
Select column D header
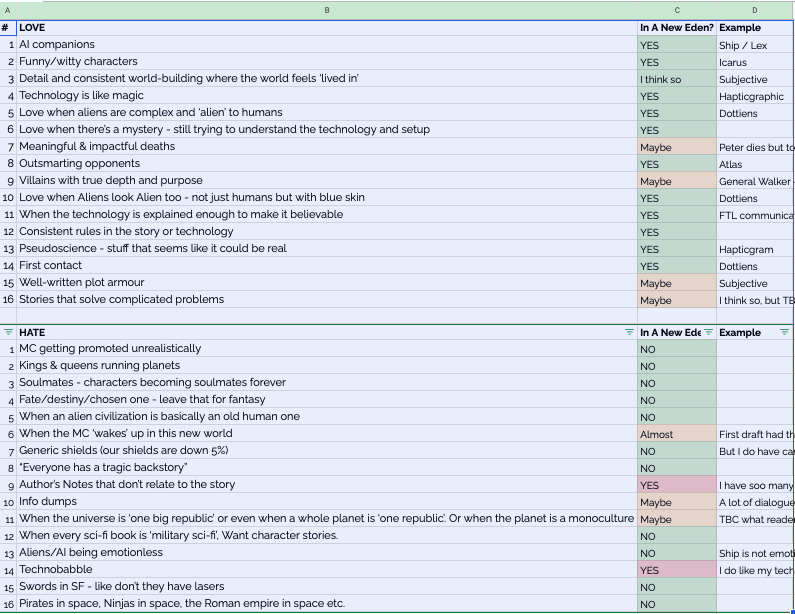pyautogui.click(x=755, y=10)
